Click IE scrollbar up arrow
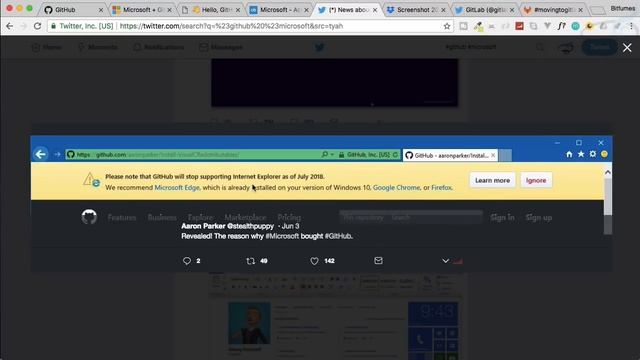This screenshot has height=360, width=640. tap(608, 173)
